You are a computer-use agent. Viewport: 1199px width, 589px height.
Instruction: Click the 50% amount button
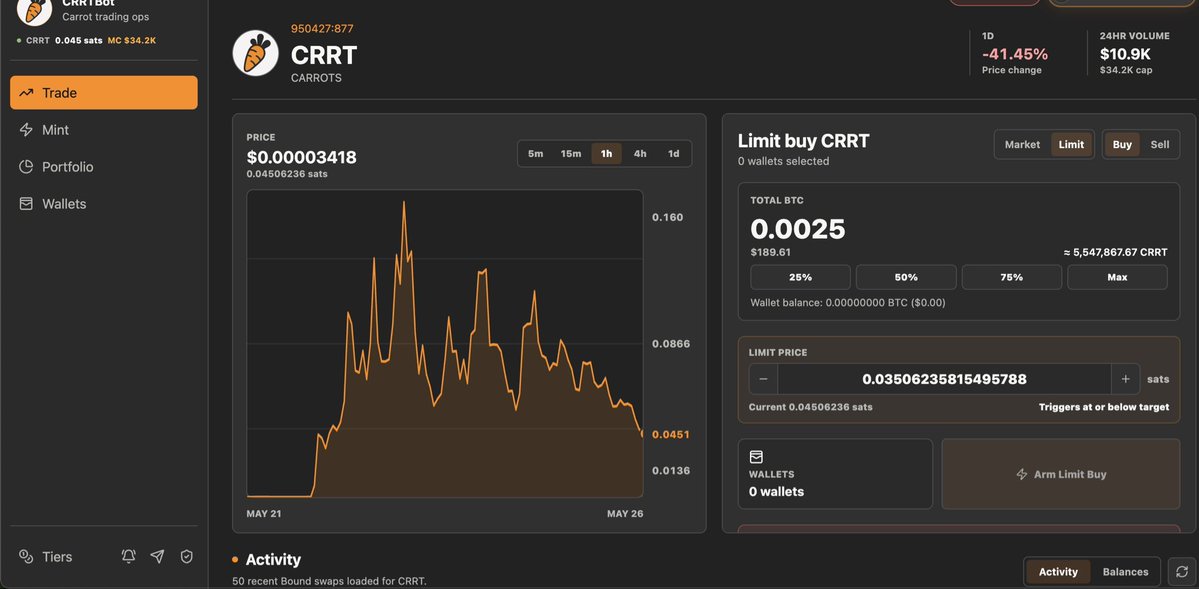click(x=906, y=277)
